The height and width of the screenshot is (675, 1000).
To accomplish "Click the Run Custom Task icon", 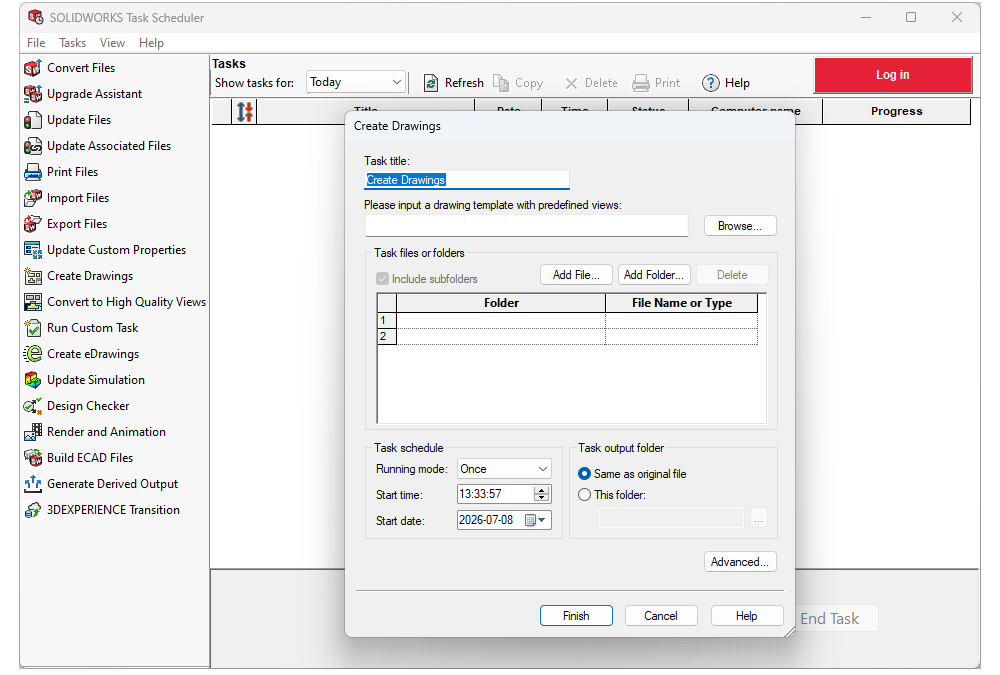I will 33,328.
